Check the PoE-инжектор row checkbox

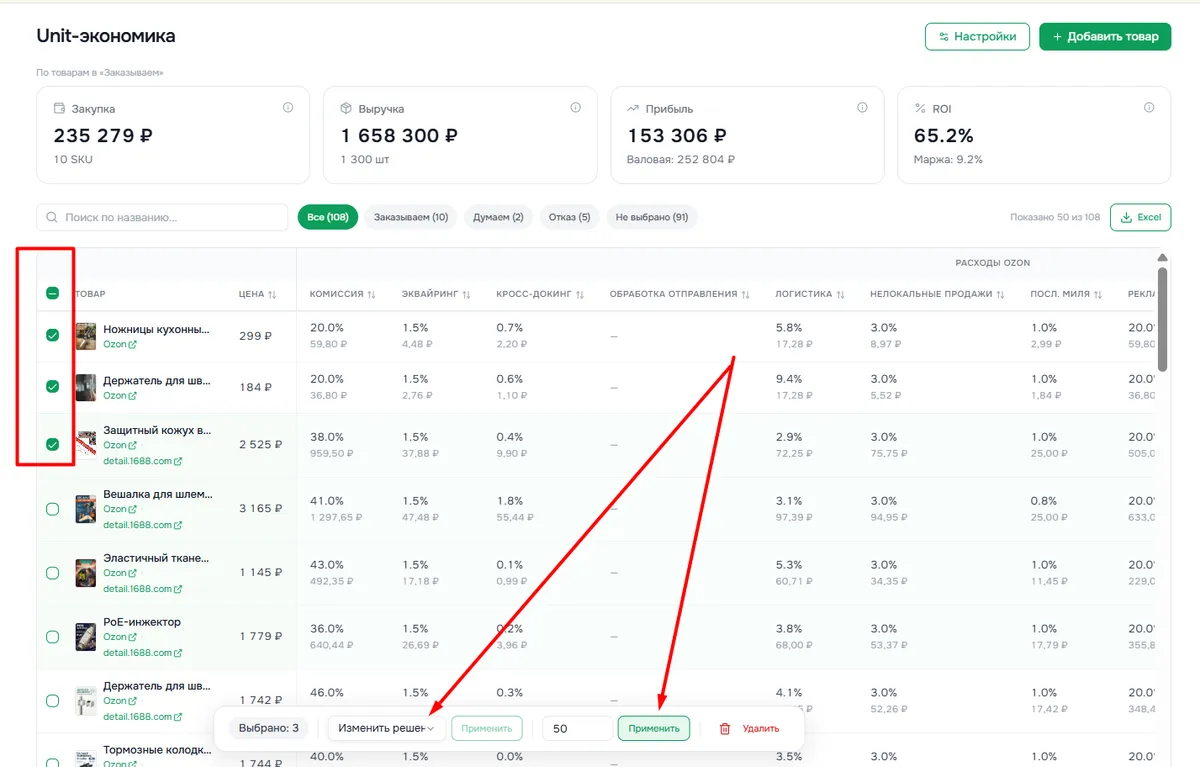53,637
